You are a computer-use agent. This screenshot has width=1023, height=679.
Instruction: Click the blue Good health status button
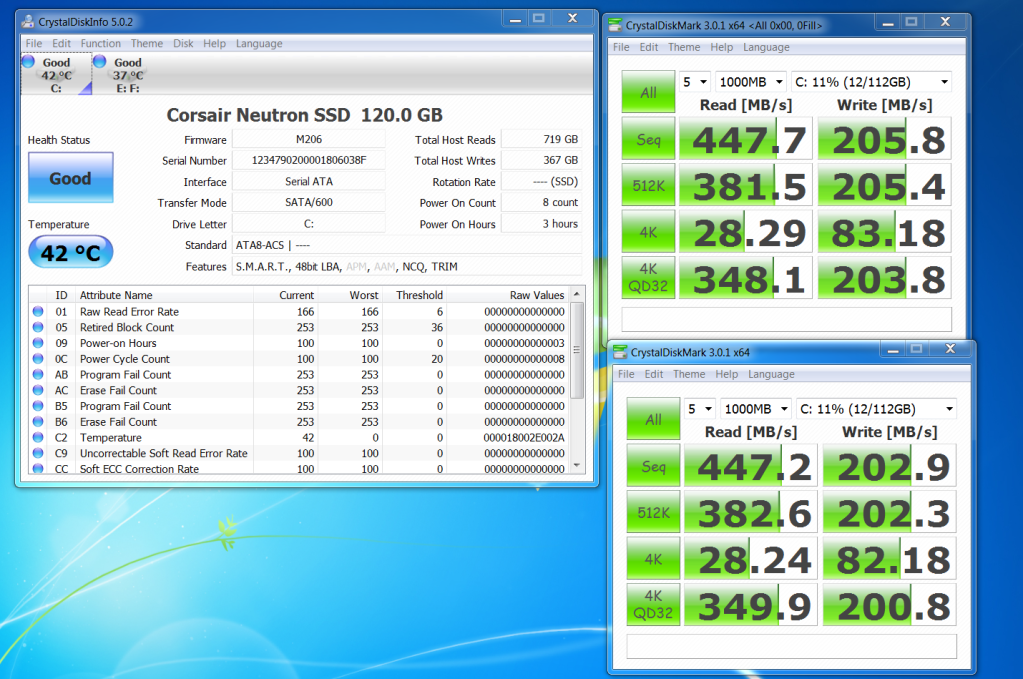70,178
